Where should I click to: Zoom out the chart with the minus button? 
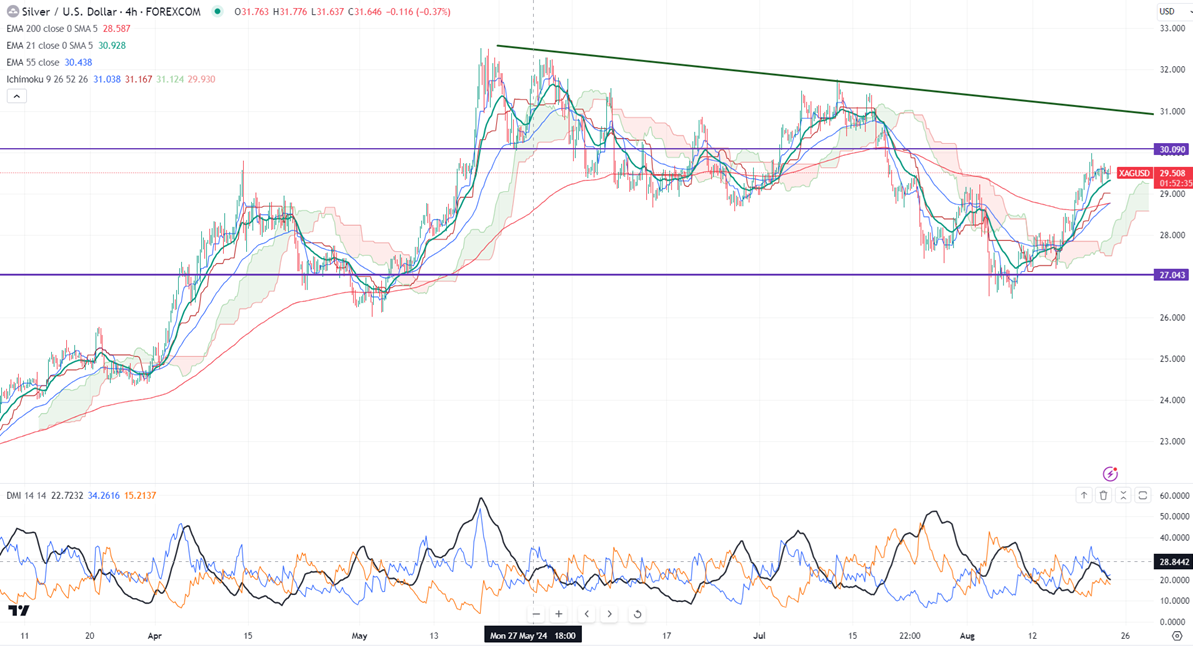(x=536, y=614)
